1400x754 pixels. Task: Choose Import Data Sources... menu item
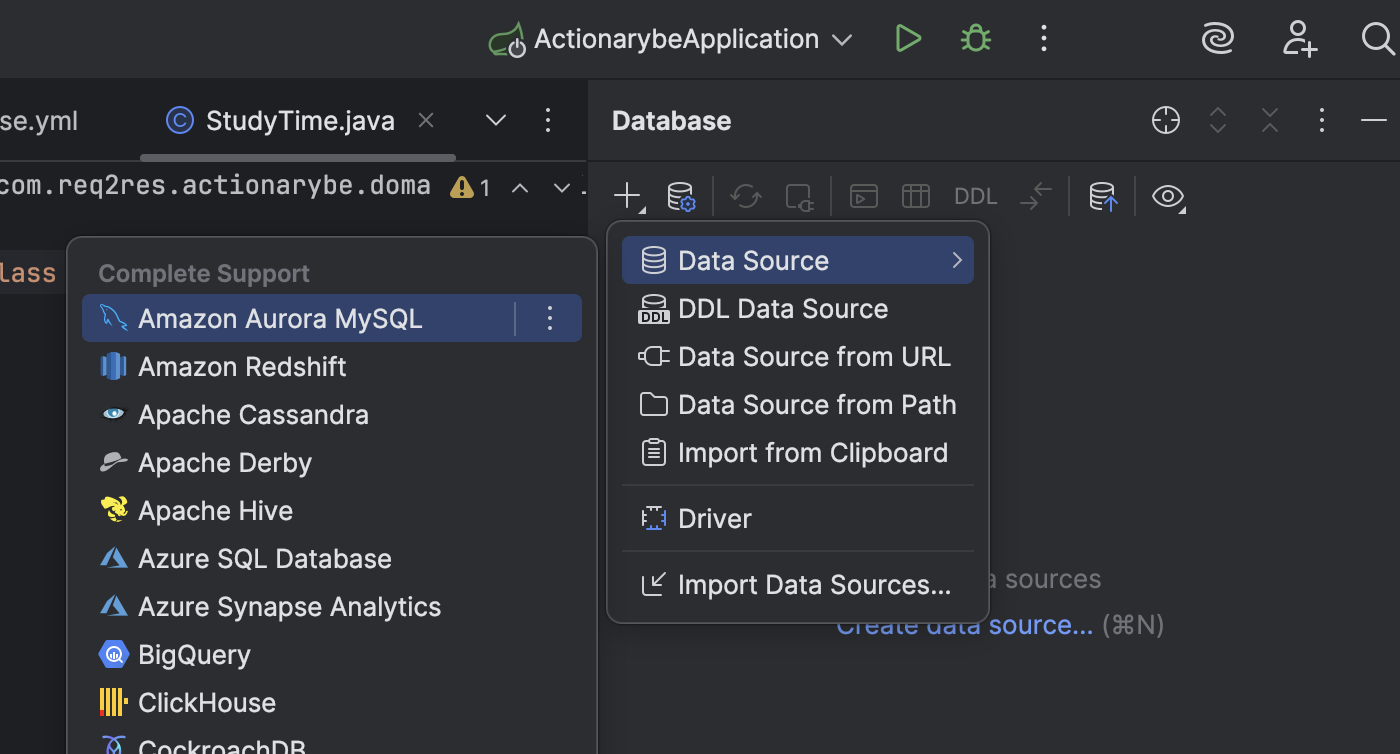pos(798,585)
